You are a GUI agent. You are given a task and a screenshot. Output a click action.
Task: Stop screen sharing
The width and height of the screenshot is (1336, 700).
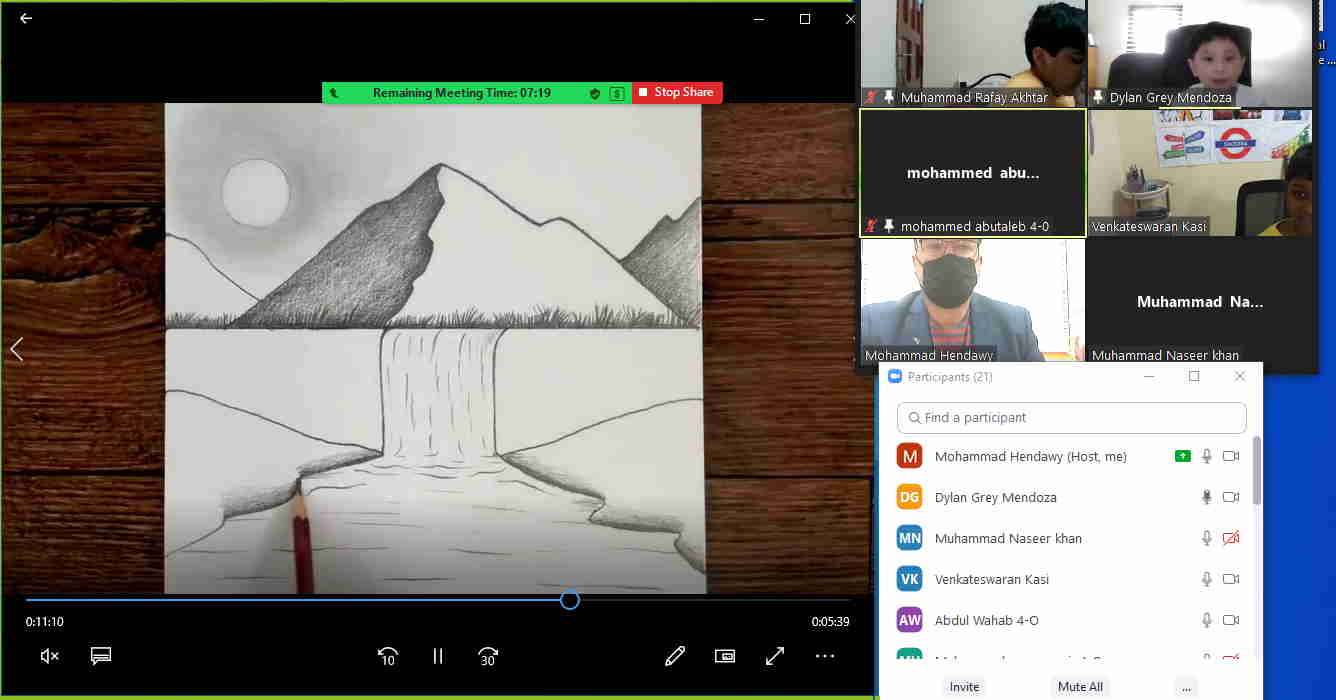tap(676, 92)
